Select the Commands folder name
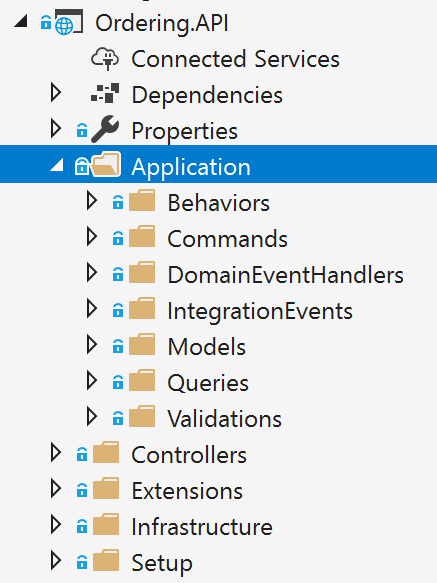The image size is (437, 583). pyautogui.click(x=227, y=239)
